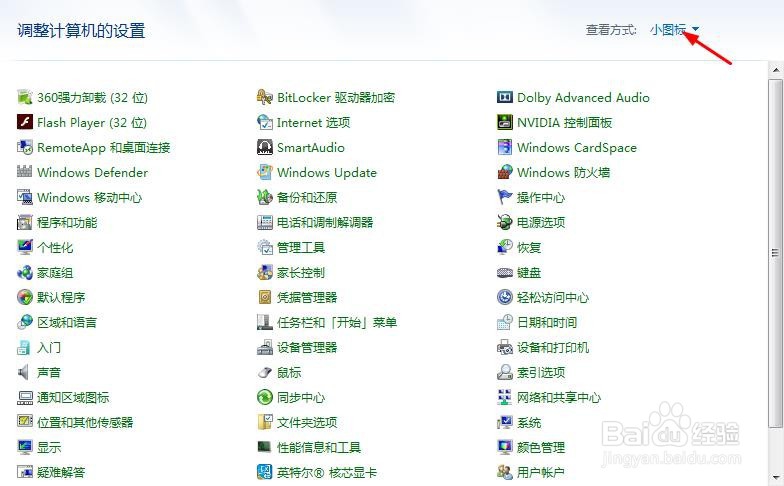Open the 凭据管理器 link
This screenshot has height=486, width=784.
click(307, 298)
